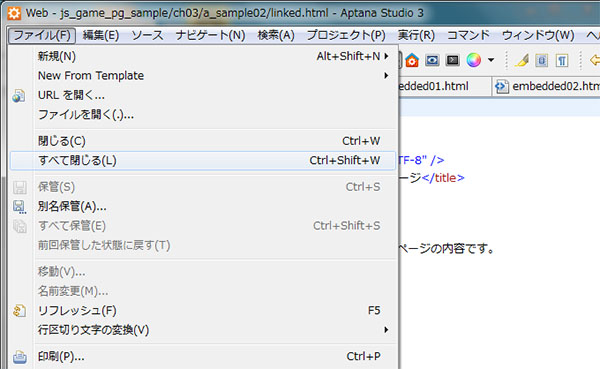The image size is (600, 369).
Task: Open the コマンド menu
Action: point(468,35)
